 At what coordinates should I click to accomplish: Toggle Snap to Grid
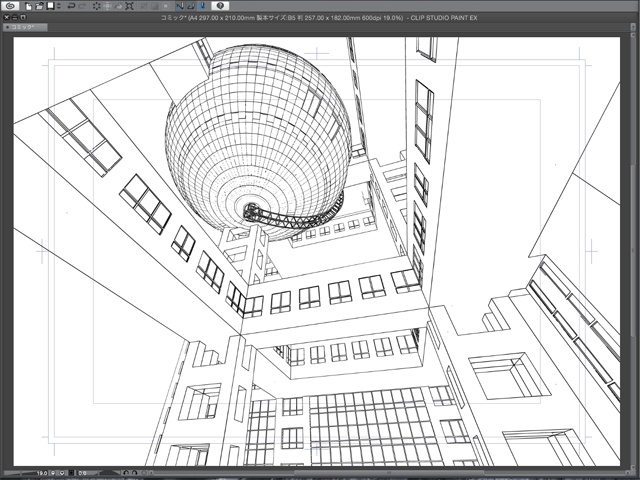click(x=200, y=6)
